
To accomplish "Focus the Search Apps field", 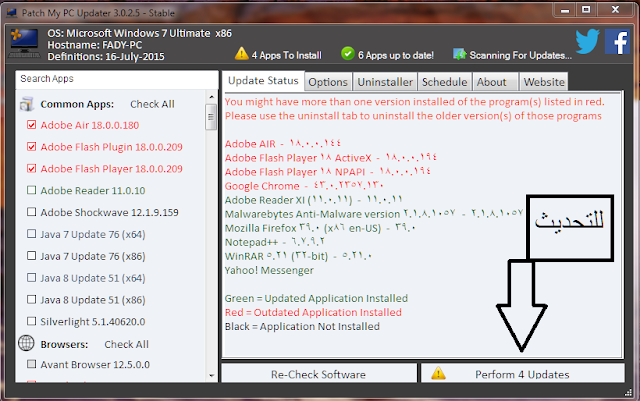I will (x=117, y=79).
